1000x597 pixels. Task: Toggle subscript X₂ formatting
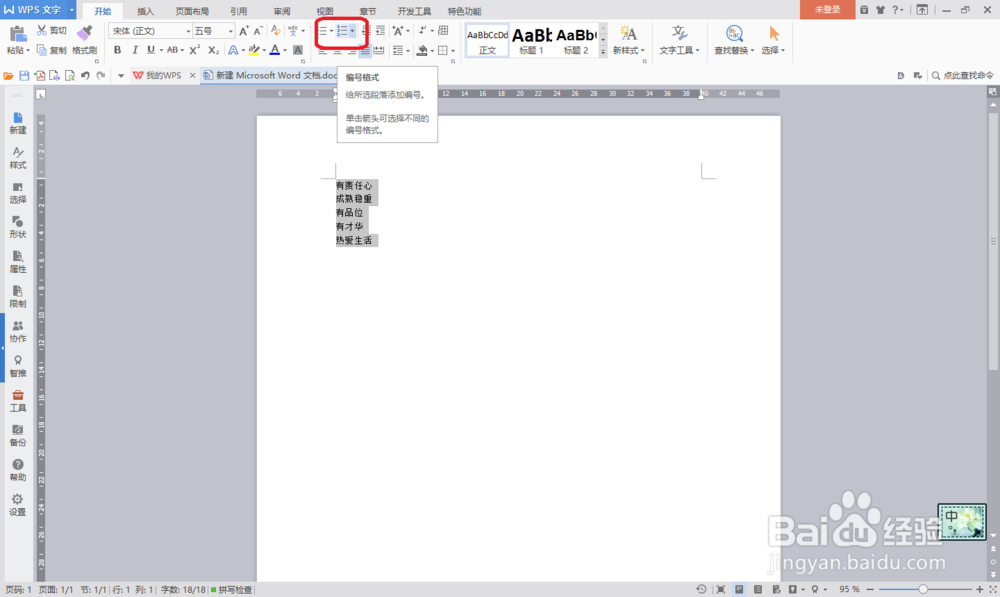214,50
